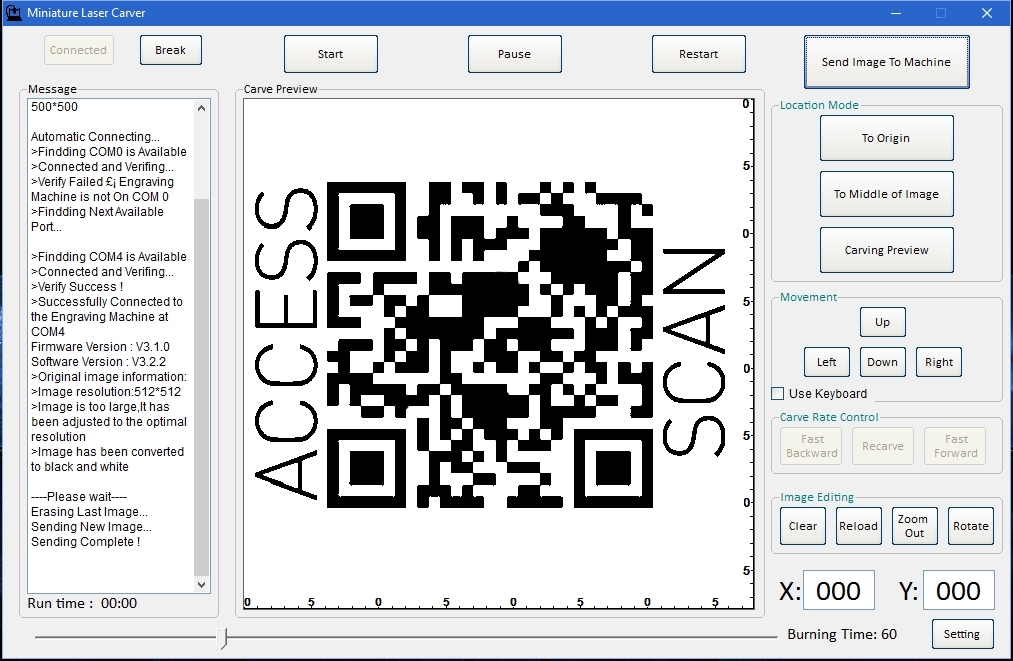Click the Fast Backward button
The height and width of the screenshot is (661, 1013).
(x=812, y=446)
